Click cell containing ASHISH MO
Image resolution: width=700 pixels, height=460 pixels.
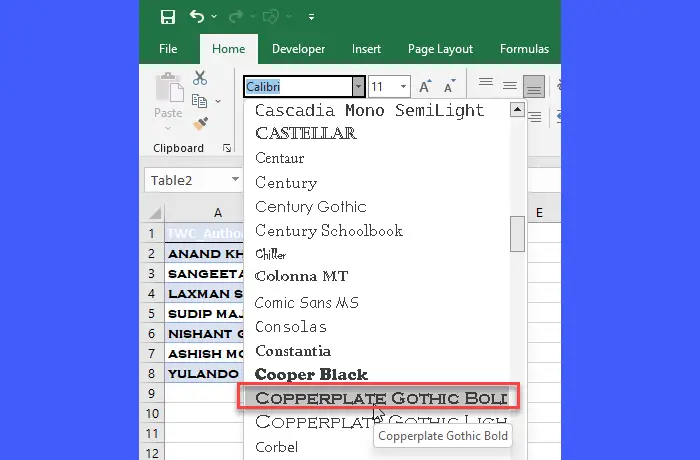pos(204,354)
